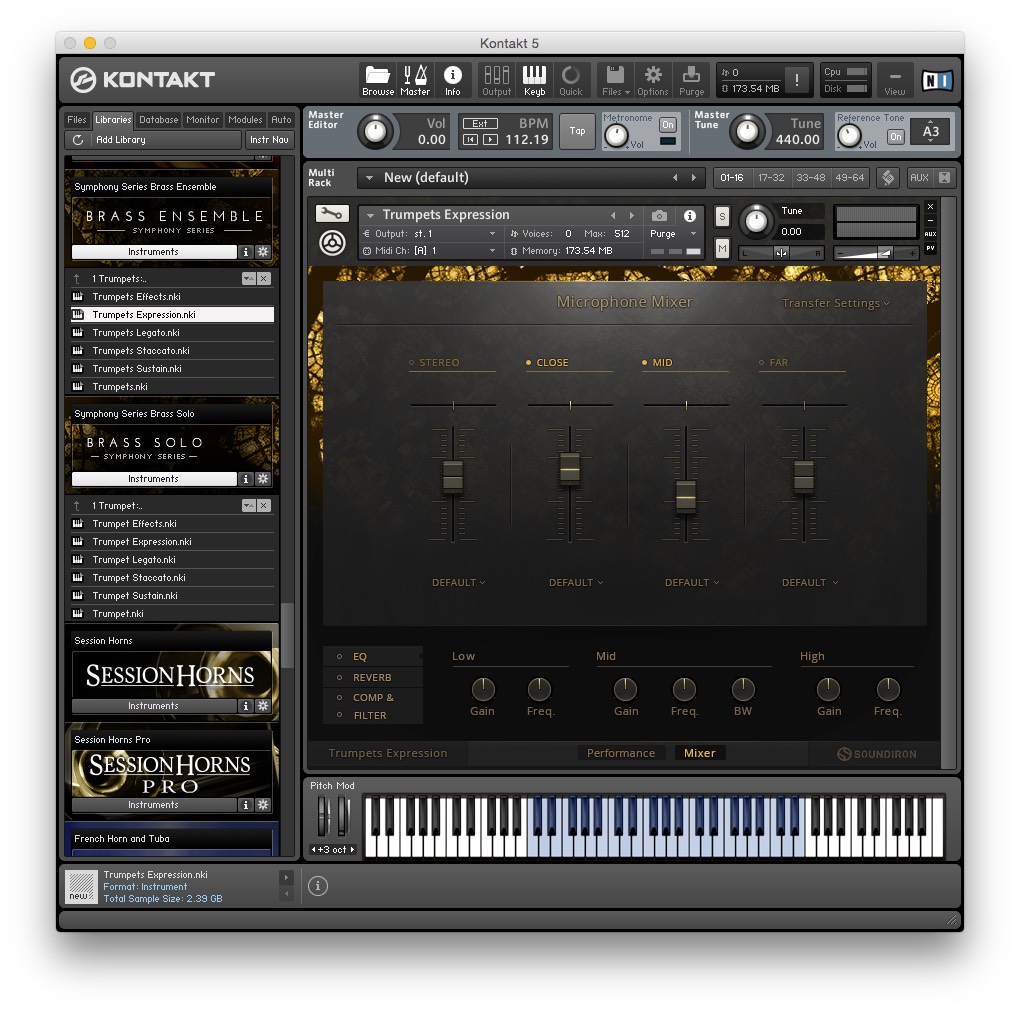Open the DEFAULT preset menu under STEREO fader

tap(458, 582)
